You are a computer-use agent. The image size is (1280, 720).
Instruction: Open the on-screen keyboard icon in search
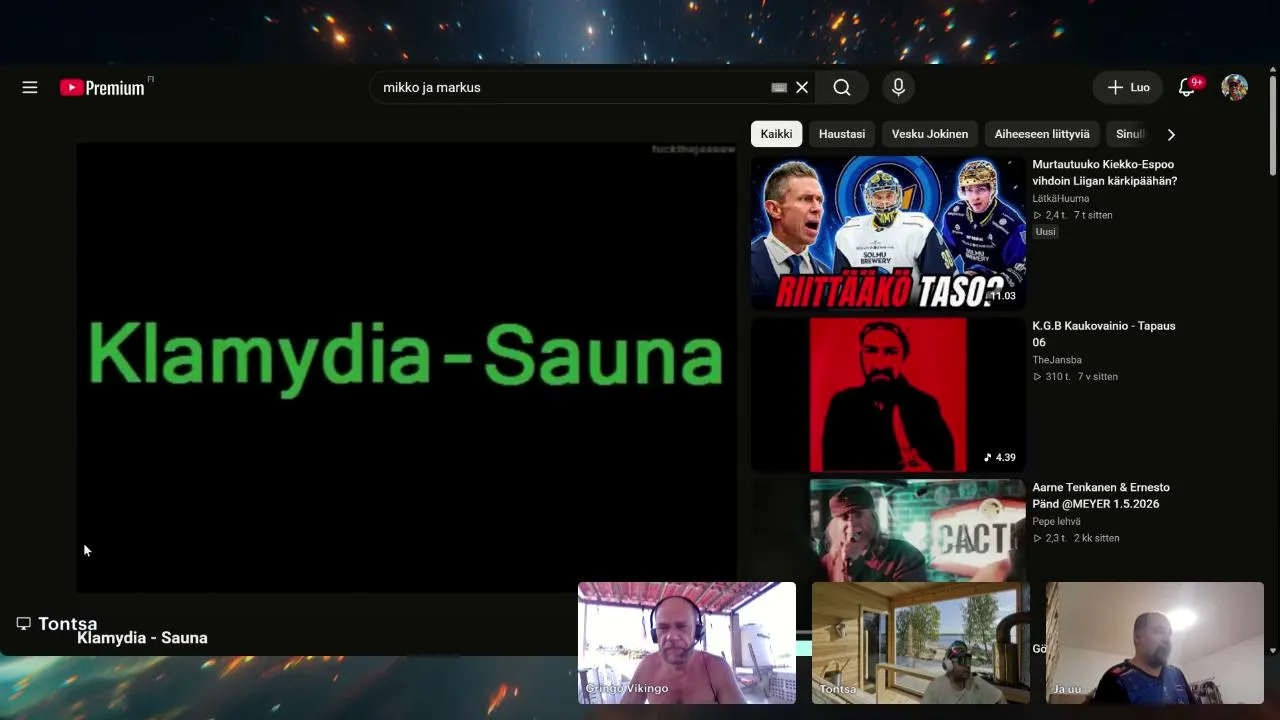[x=779, y=88]
